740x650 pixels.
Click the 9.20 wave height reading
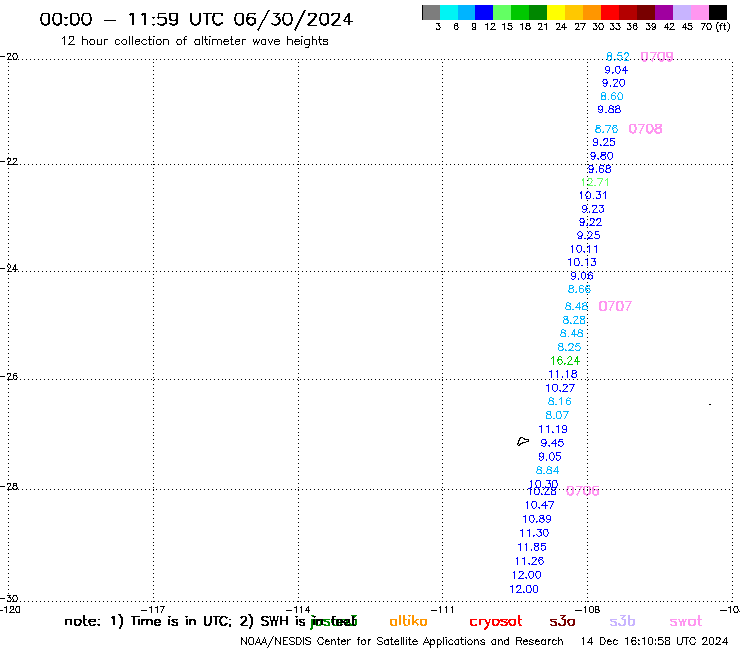click(614, 83)
